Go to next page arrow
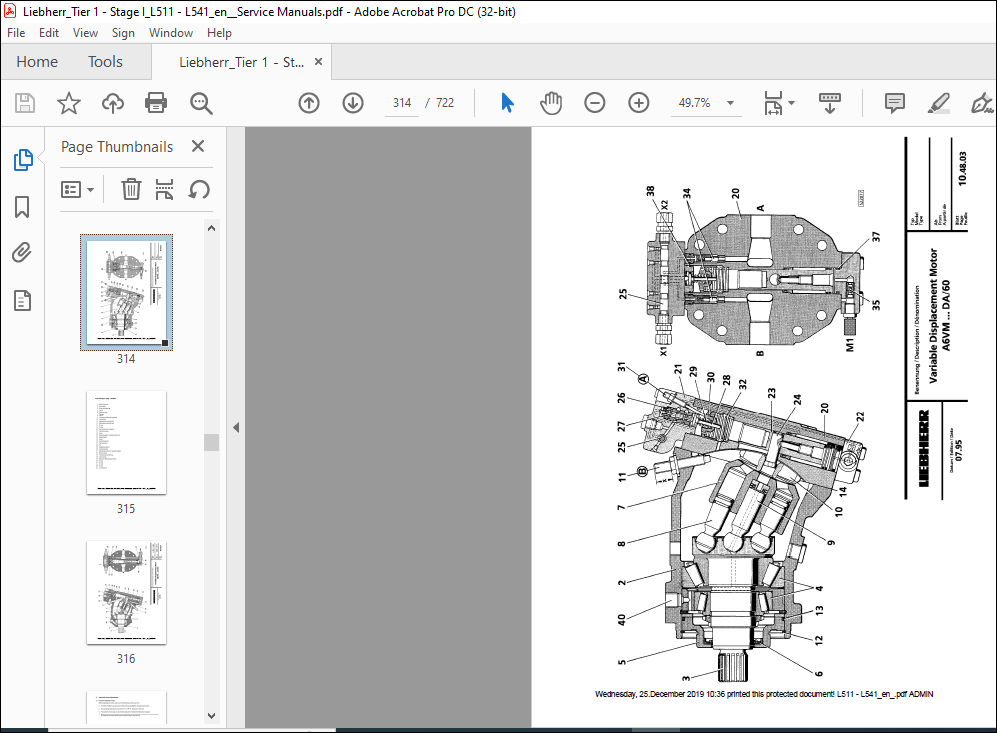 coord(353,103)
